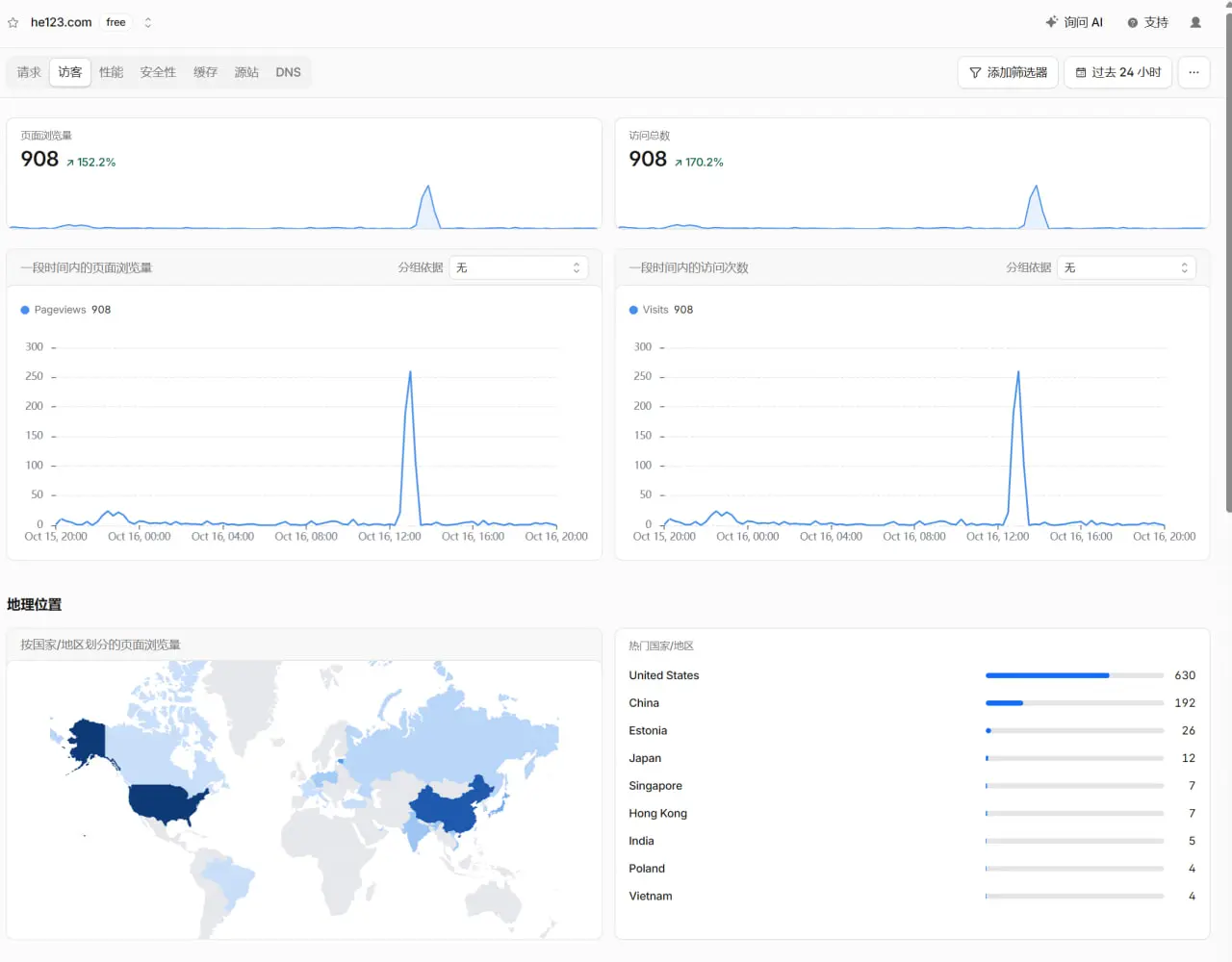Click the 页面浏览量 sparkline card

304,174
